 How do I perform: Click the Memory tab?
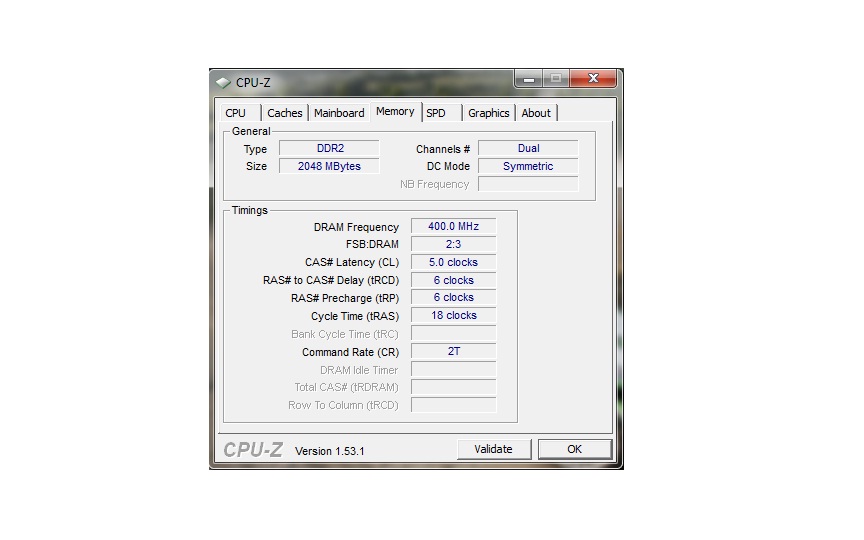click(x=396, y=111)
